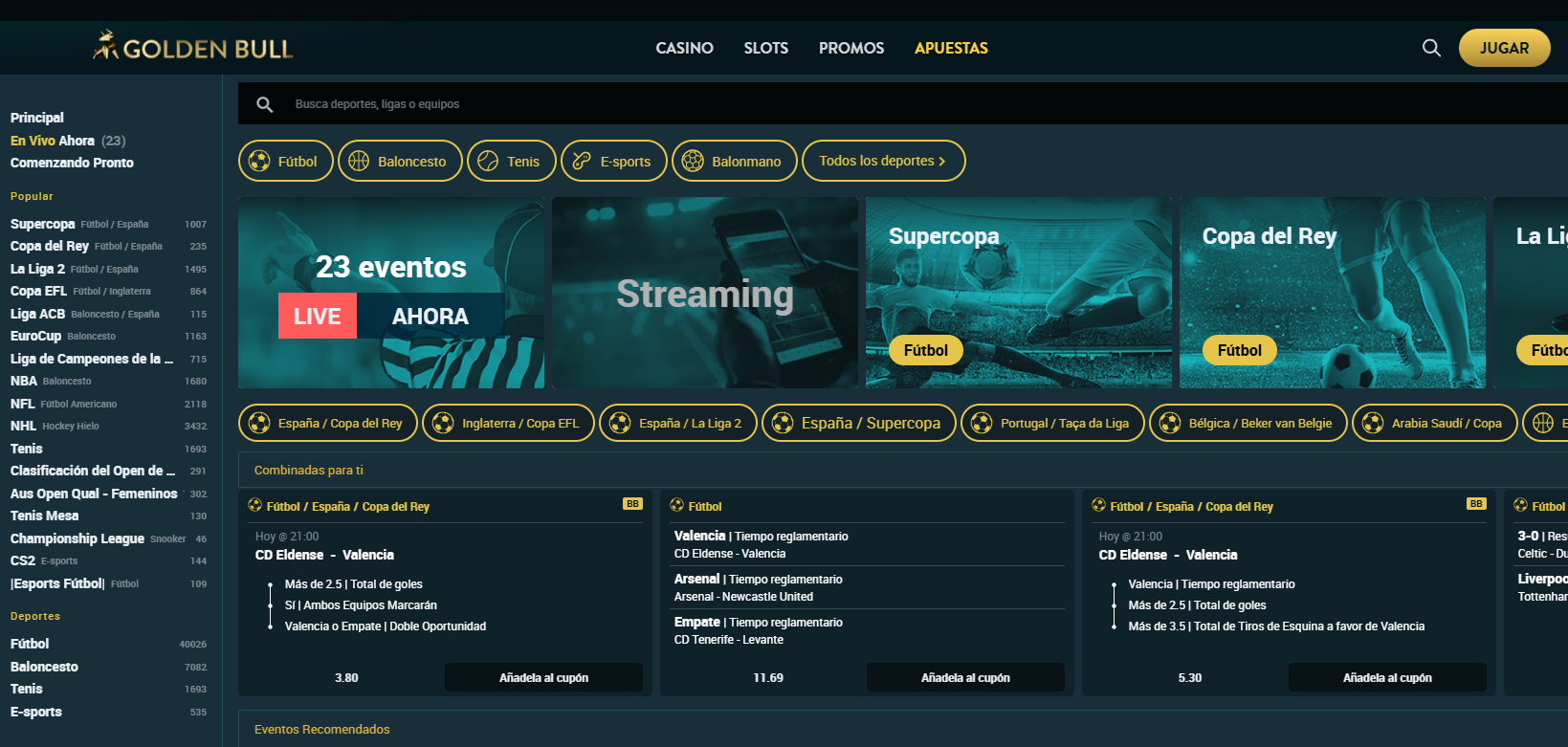Image resolution: width=1568 pixels, height=747 pixels.
Task: Open the SLOTS menu
Action: pos(766,48)
